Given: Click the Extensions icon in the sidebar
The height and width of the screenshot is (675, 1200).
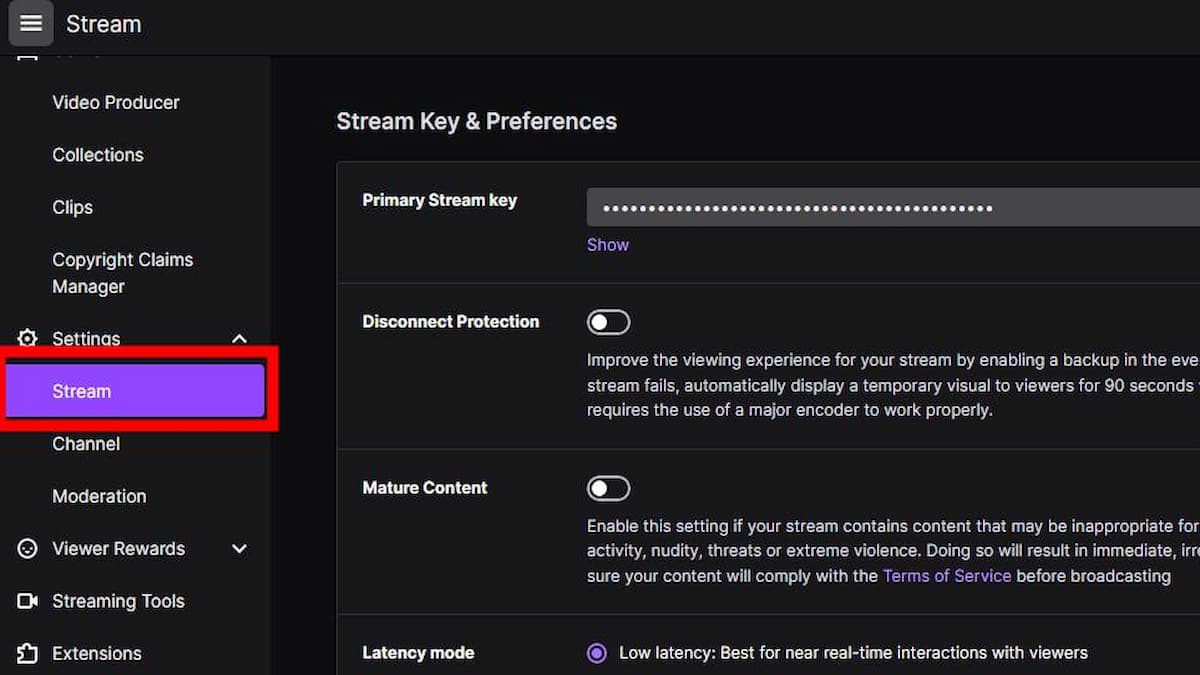Looking at the screenshot, I should [27, 653].
